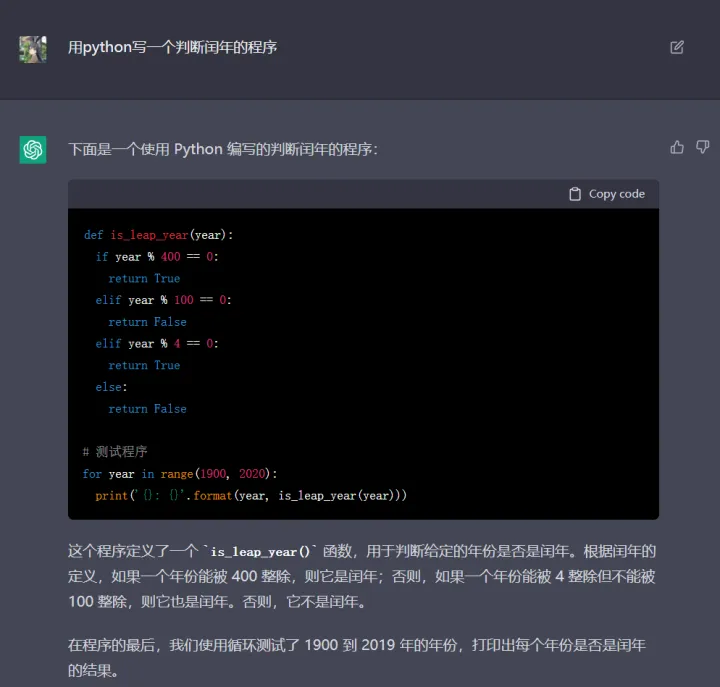Give the response a thumbs up

(x=677, y=147)
